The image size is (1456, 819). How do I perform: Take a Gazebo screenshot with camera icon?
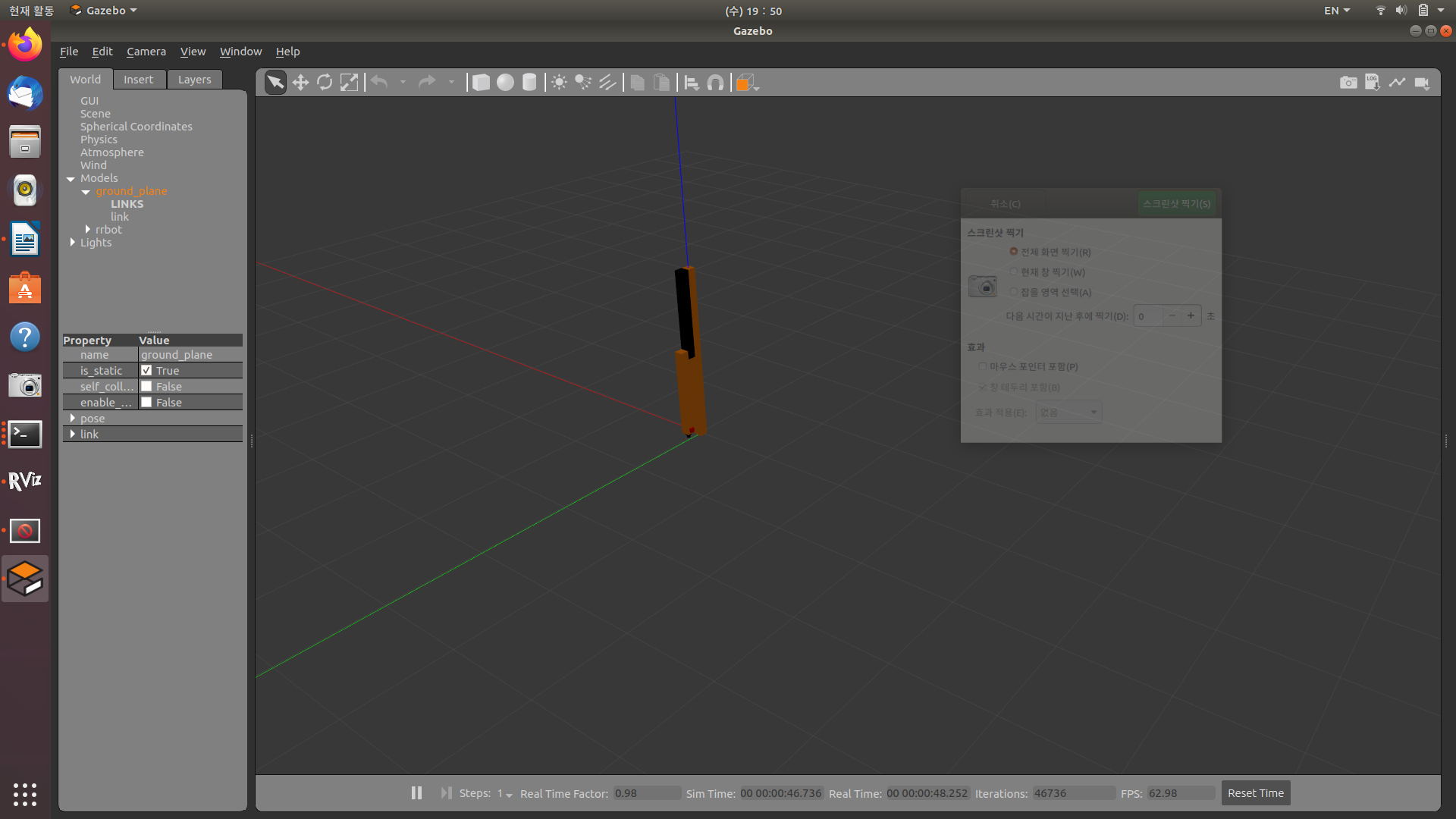coord(1348,83)
